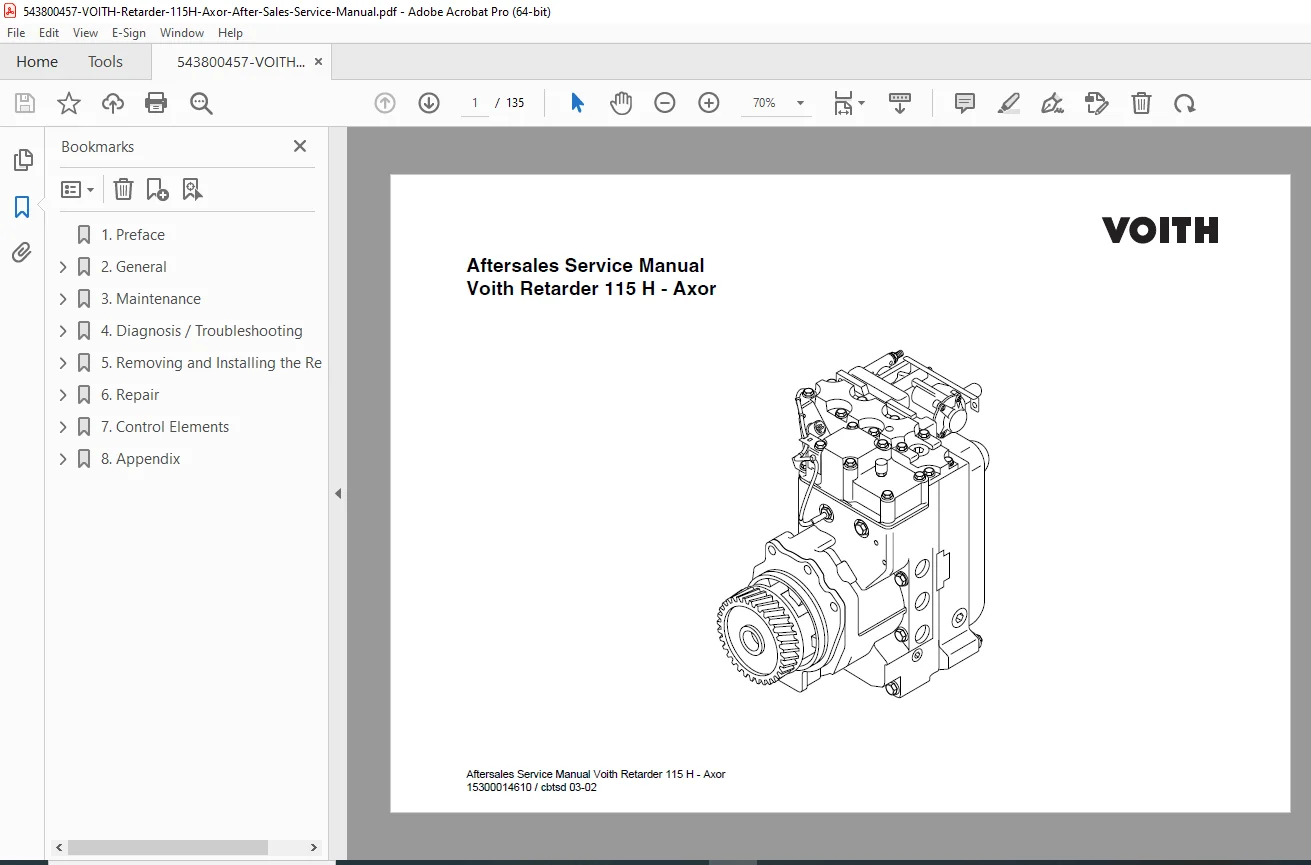Image resolution: width=1311 pixels, height=865 pixels.
Task: Open the Help menu
Action: click(230, 33)
